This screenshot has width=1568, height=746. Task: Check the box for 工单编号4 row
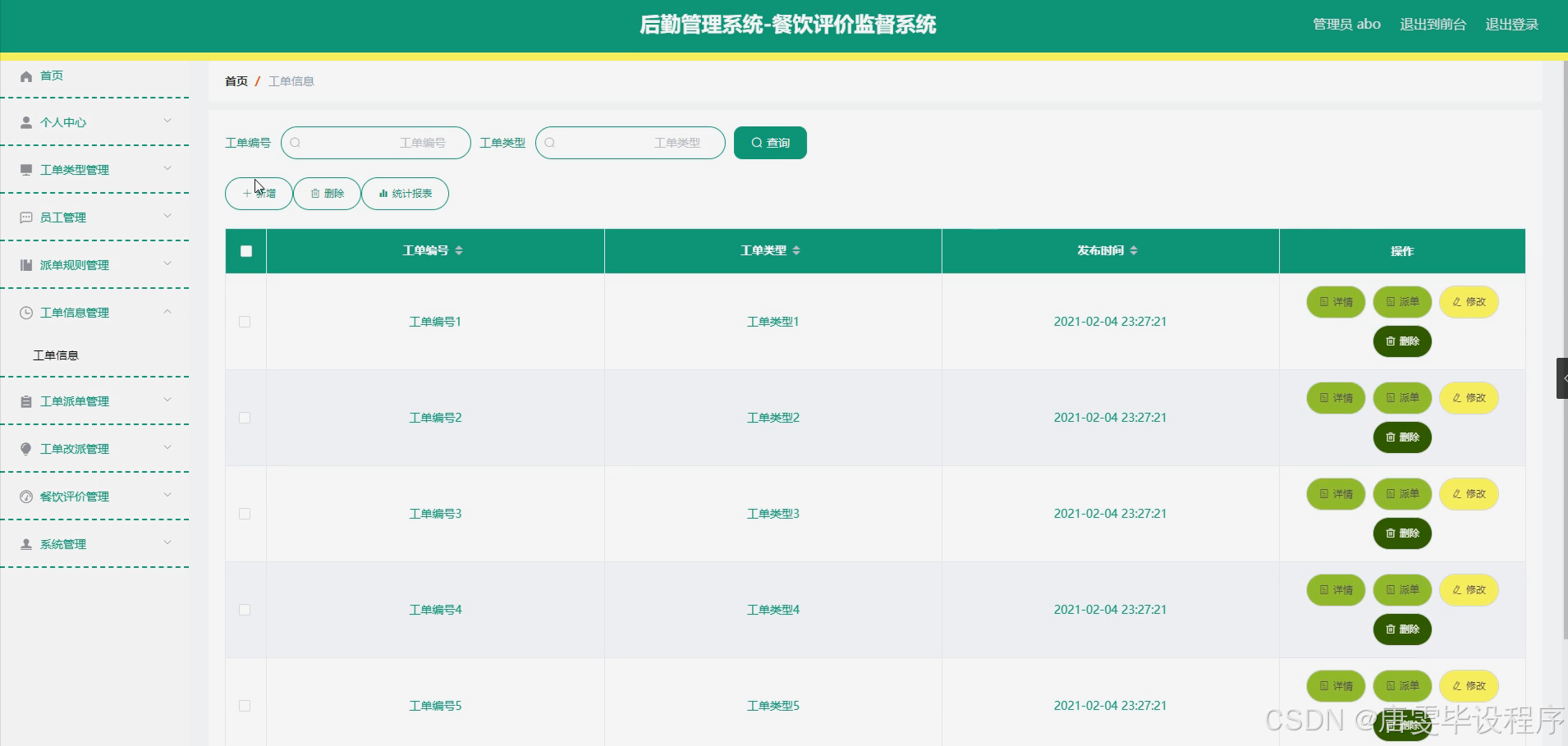pyautogui.click(x=245, y=610)
